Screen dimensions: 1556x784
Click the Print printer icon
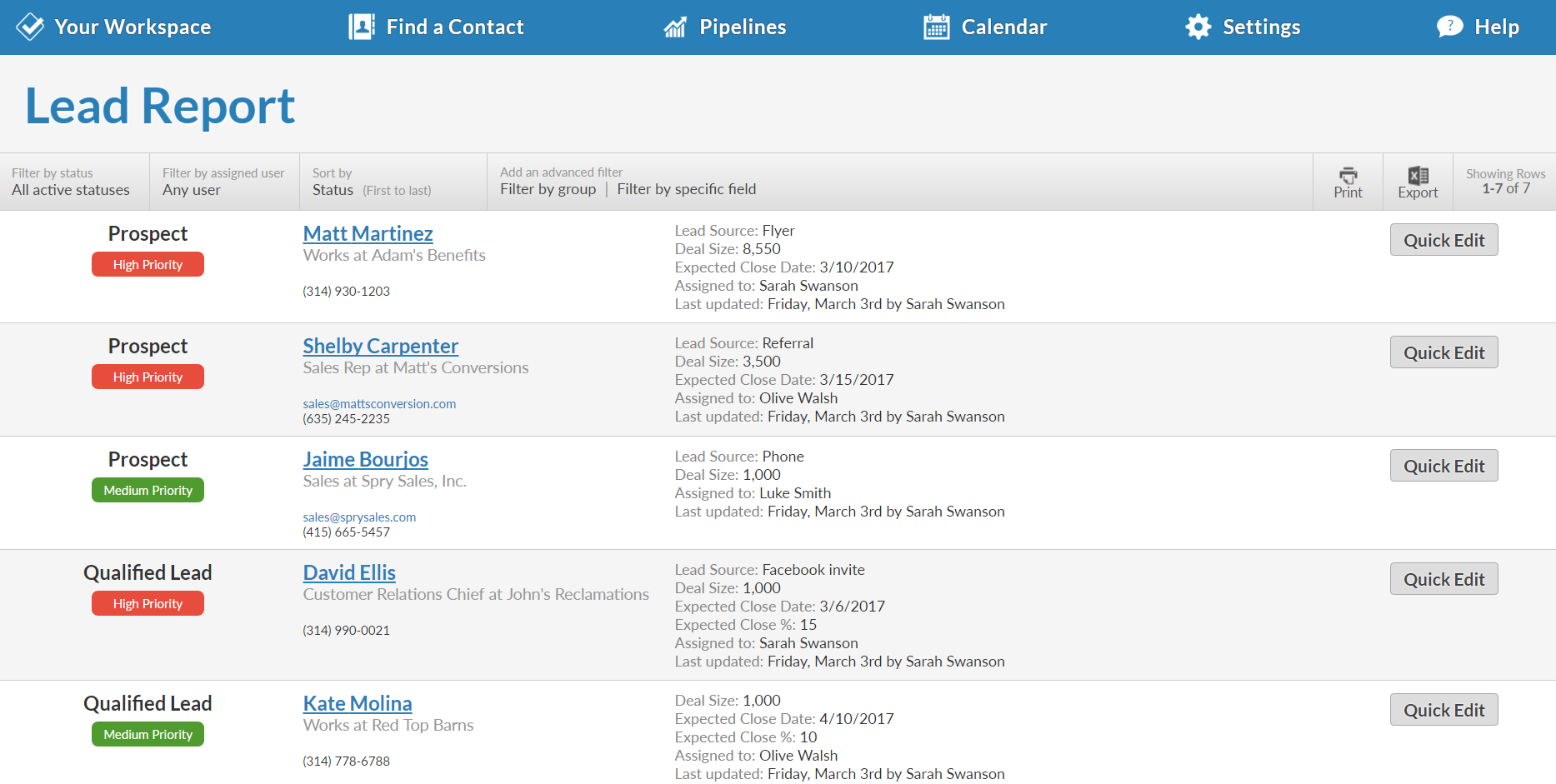(1348, 175)
